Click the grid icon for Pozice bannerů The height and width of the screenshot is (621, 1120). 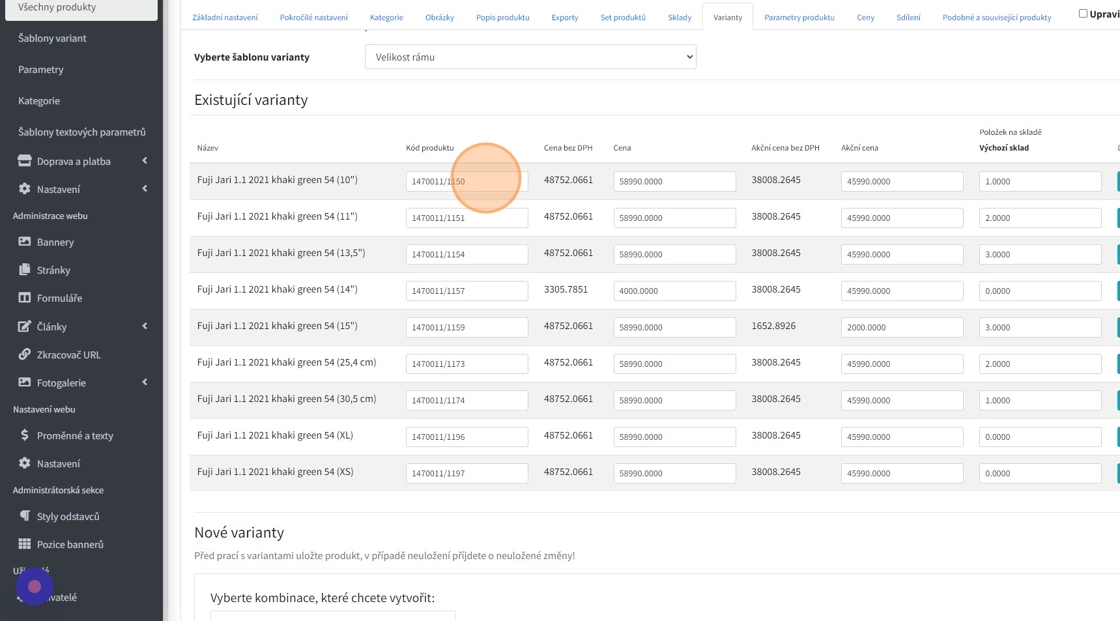tap(25, 545)
